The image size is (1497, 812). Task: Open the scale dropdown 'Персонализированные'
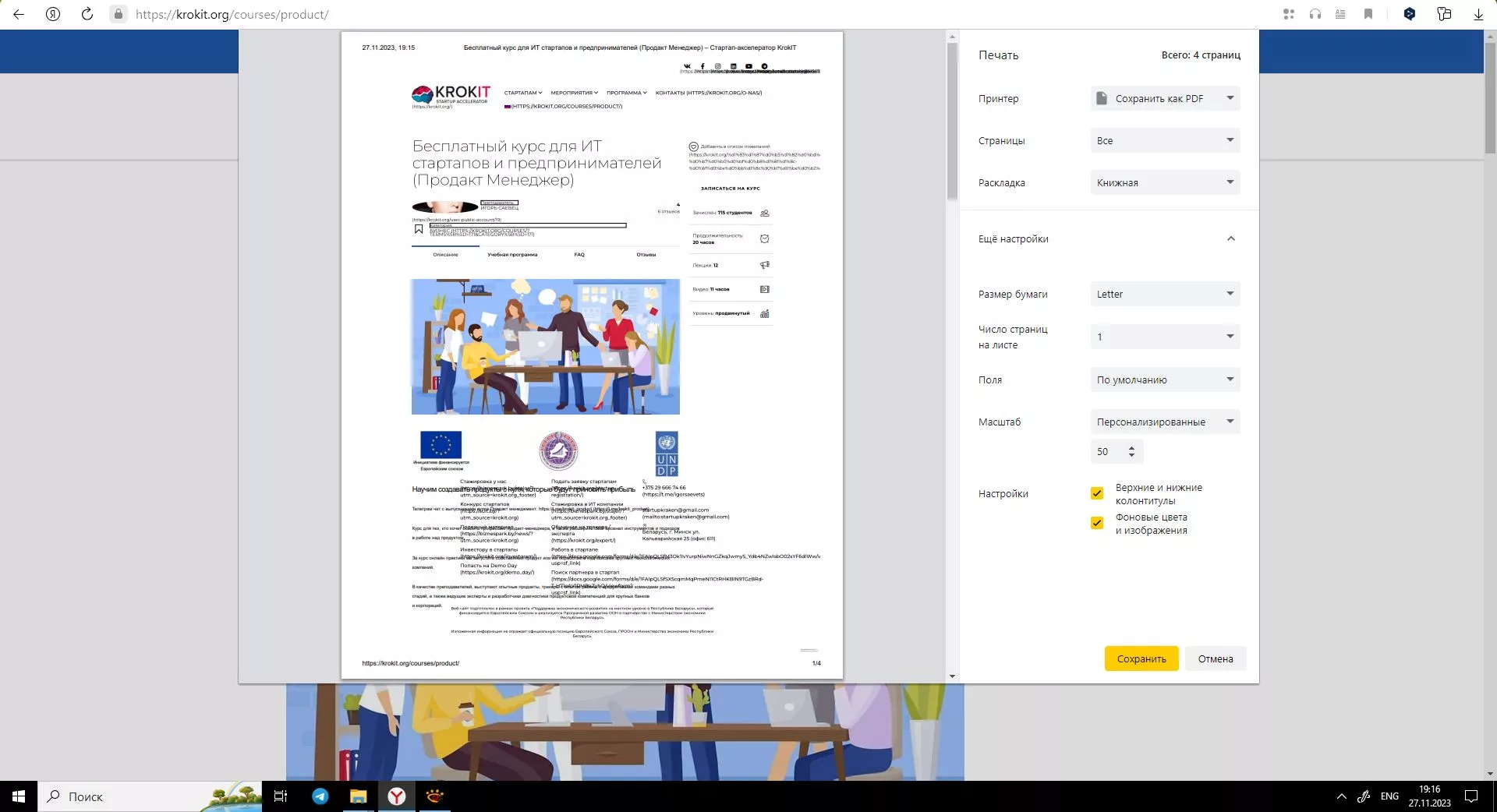[1165, 422]
